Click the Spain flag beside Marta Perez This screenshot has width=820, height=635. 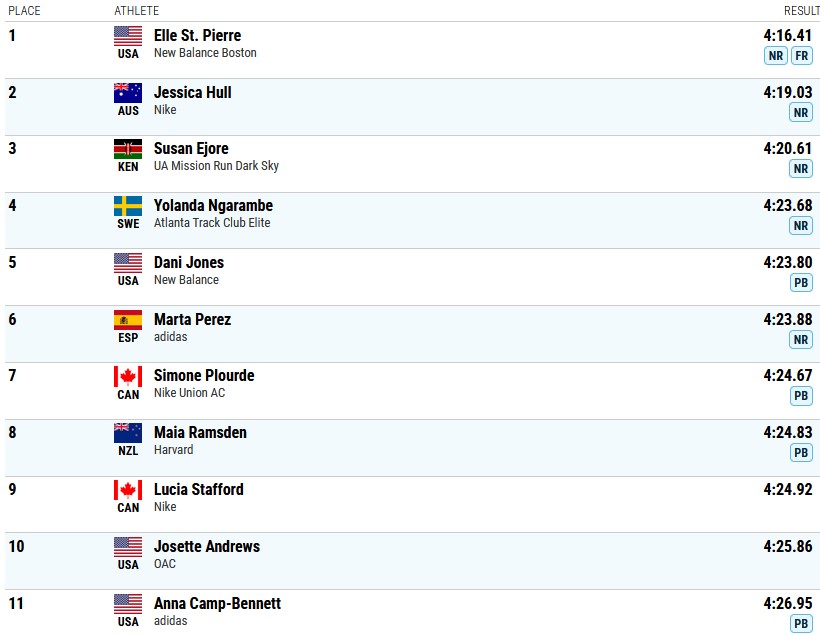(128, 320)
